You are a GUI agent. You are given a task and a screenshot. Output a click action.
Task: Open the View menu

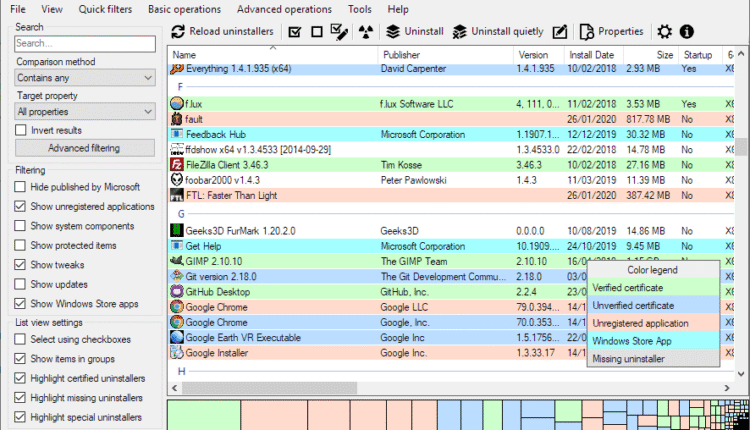(52, 9)
